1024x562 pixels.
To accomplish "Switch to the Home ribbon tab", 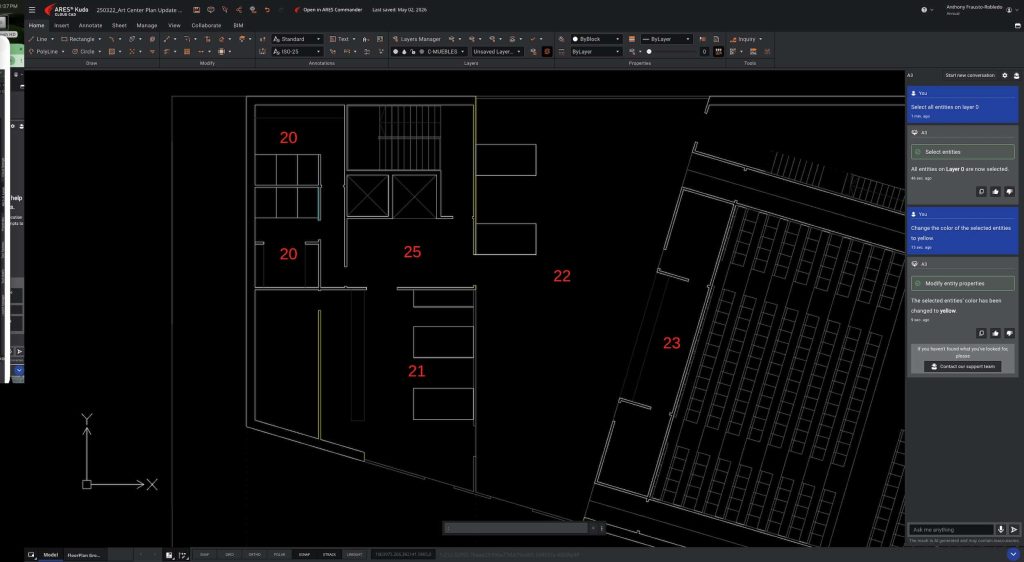I will pos(37,25).
